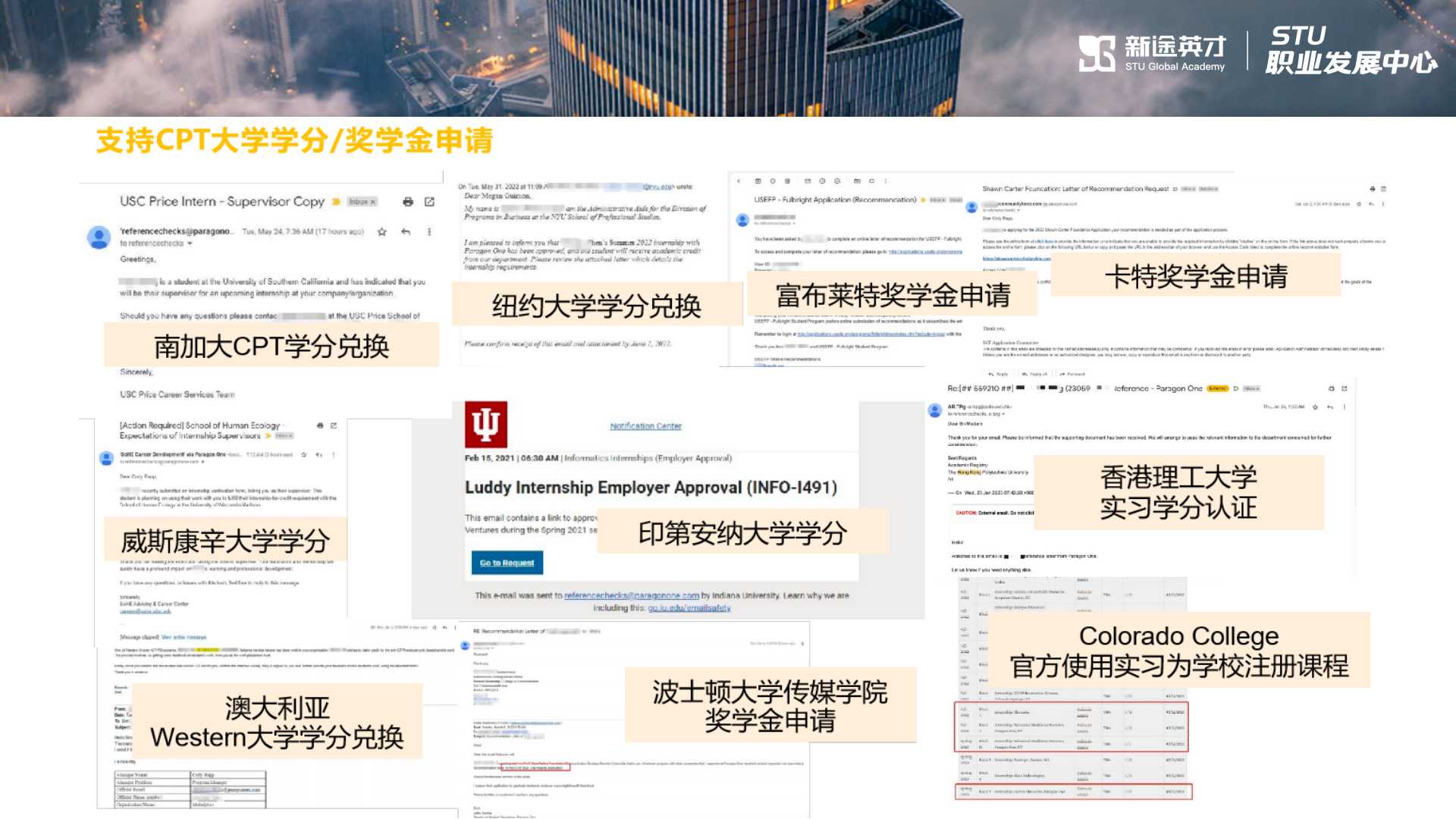The height and width of the screenshot is (819, 1456).
Task: Click the Go to Request button
Action: (x=507, y=563)
